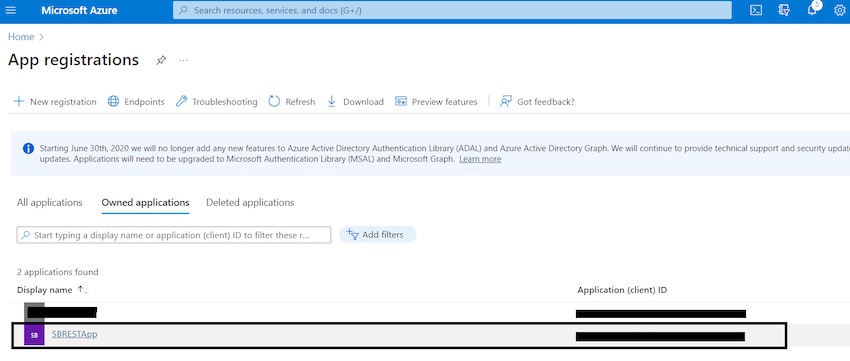The height and width of the screenshot is (361, 850).
Task: Open the portal settings gear
Action: pyautogui.click(x=839, y=10)
